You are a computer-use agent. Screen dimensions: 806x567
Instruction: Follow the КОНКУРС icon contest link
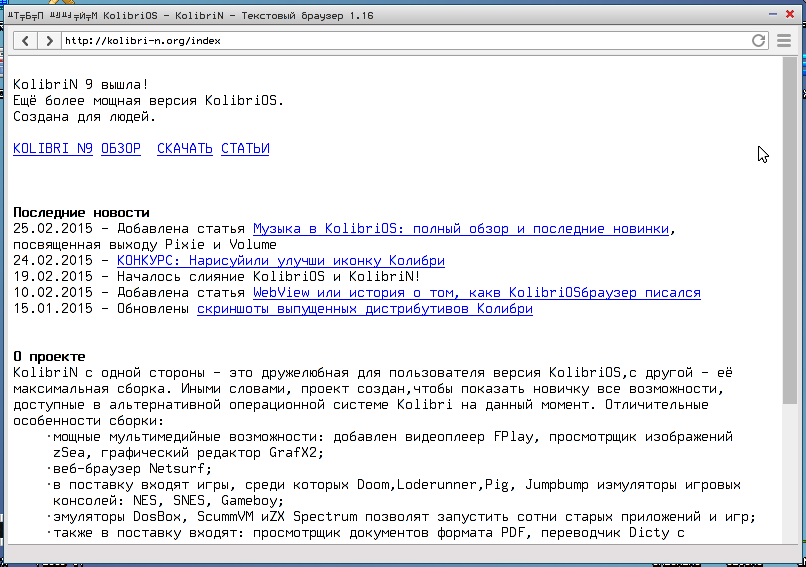point(280,261)
